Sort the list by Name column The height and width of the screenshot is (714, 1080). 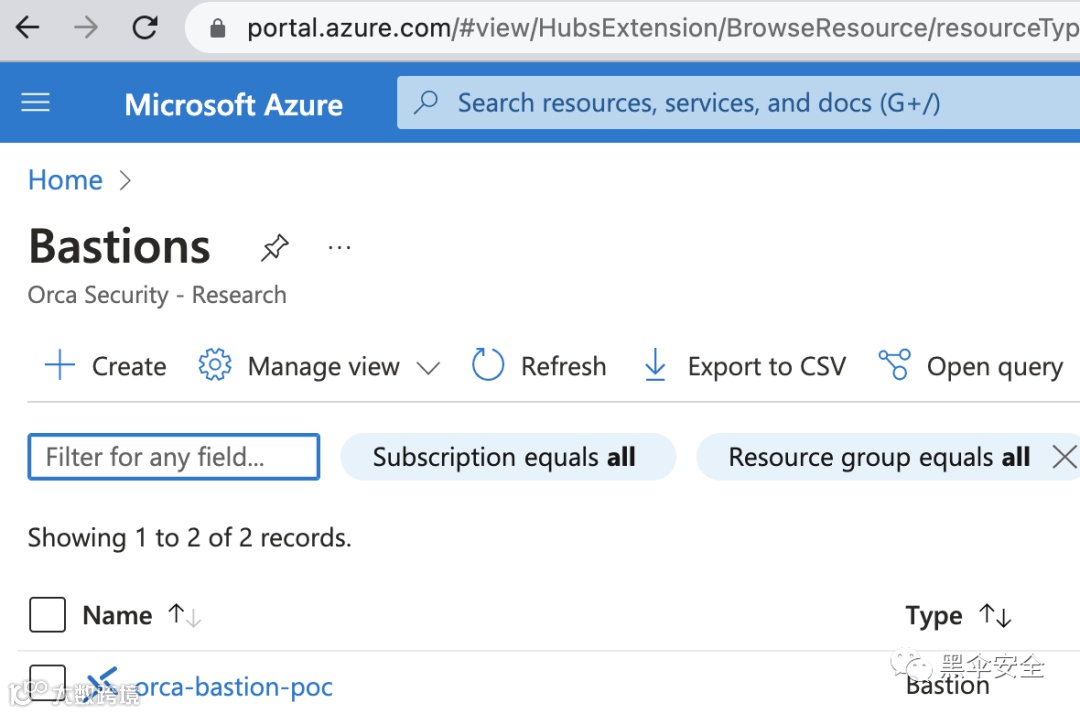click(118, 615)
